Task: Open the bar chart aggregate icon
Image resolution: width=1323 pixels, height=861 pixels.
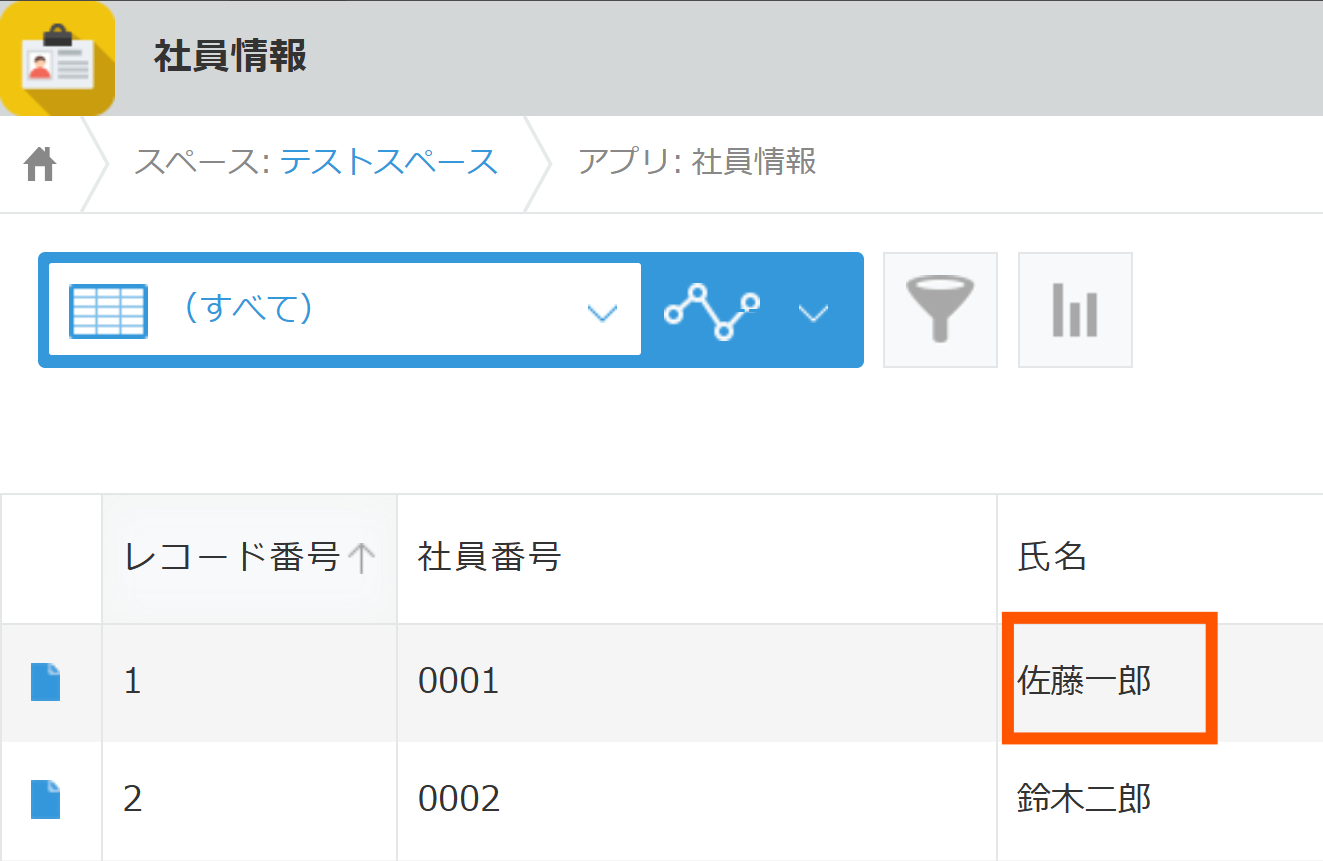Action: point(1075,310)
